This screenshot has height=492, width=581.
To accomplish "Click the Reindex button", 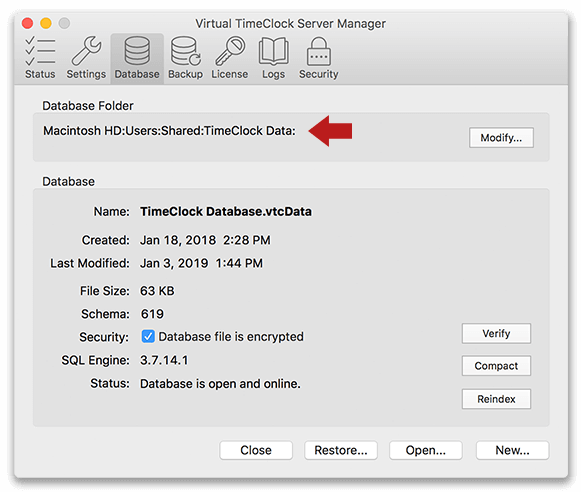I will point(496,399).
